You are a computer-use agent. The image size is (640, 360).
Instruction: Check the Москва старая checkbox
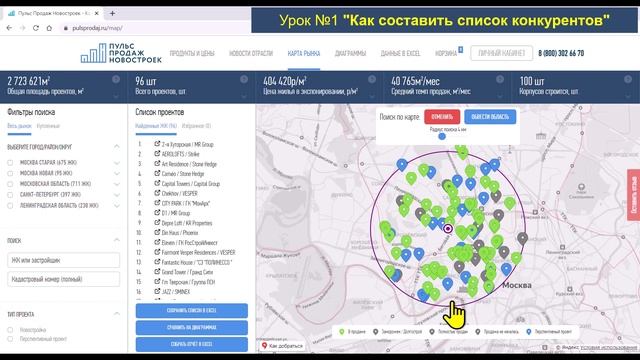(x=10, y=162)
